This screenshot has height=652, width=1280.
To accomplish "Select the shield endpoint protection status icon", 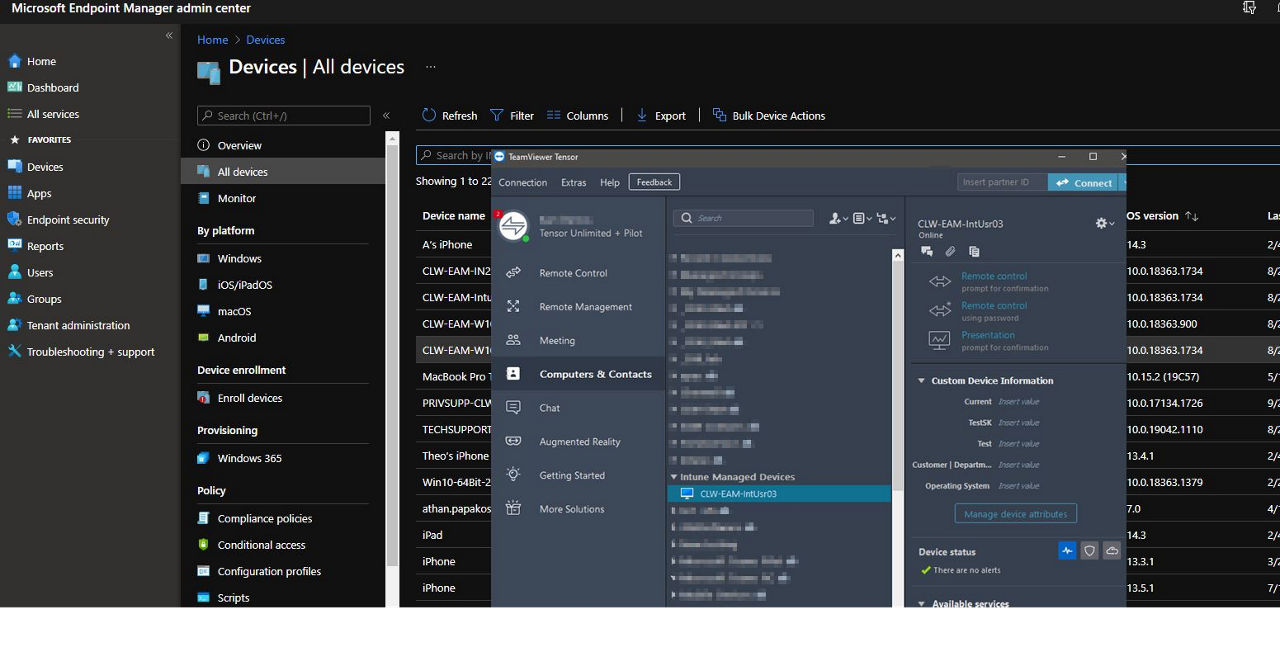I will click(x=1090, y=551).
